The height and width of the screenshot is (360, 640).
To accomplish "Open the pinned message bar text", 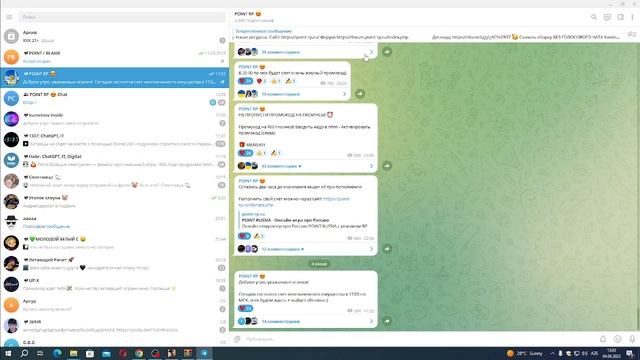I will [427, 34].
